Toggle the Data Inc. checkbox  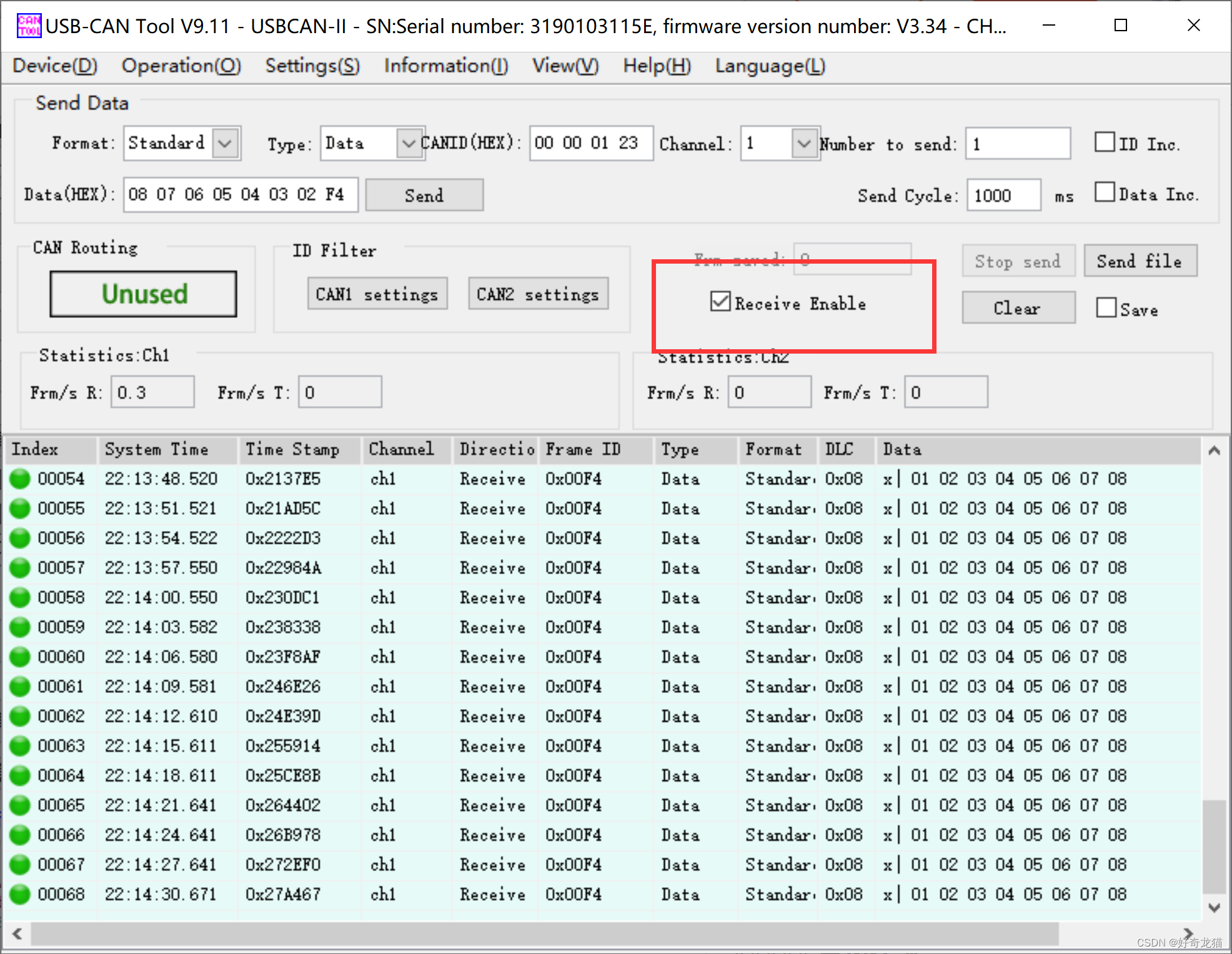click(1105, 192)
